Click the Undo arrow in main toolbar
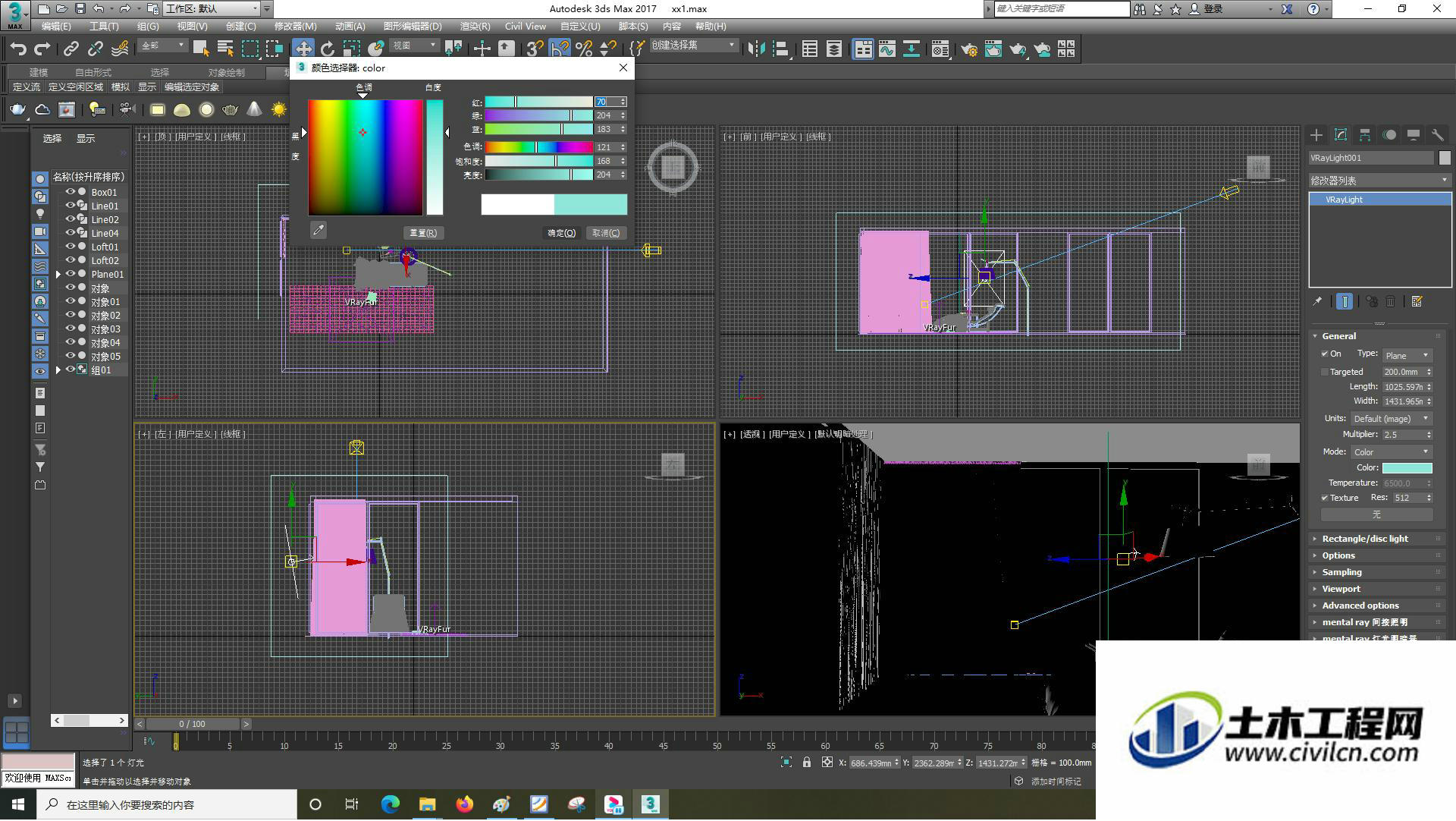Image resolution: width=1456 pixels, height=821 pixels. point(18,49)
